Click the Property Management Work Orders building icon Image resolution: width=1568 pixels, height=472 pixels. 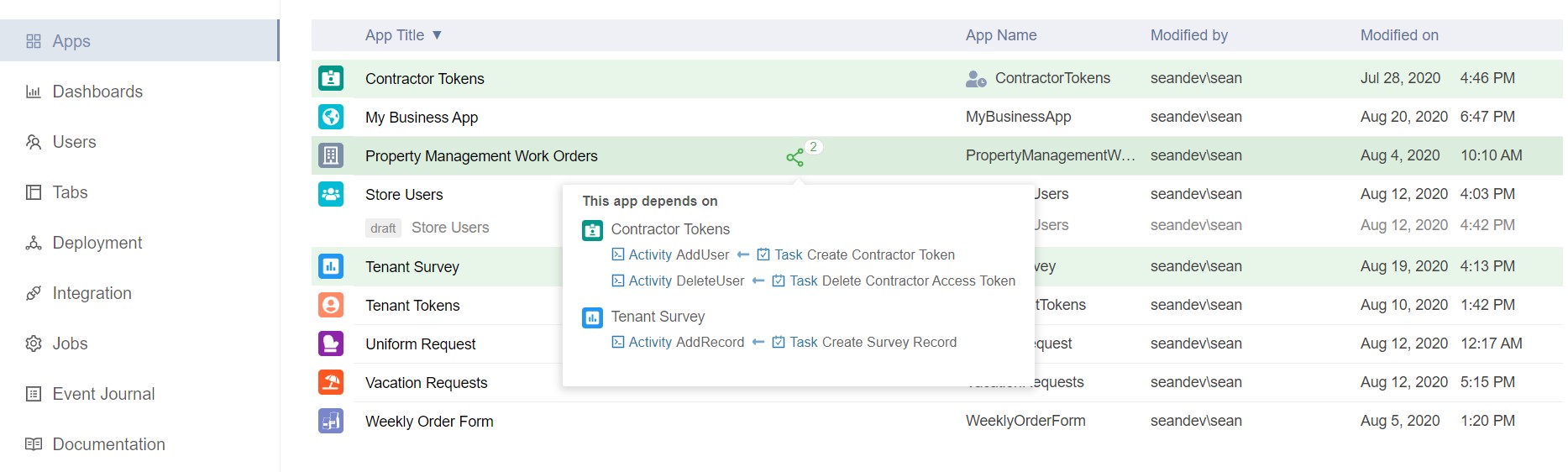pos(331,155)
